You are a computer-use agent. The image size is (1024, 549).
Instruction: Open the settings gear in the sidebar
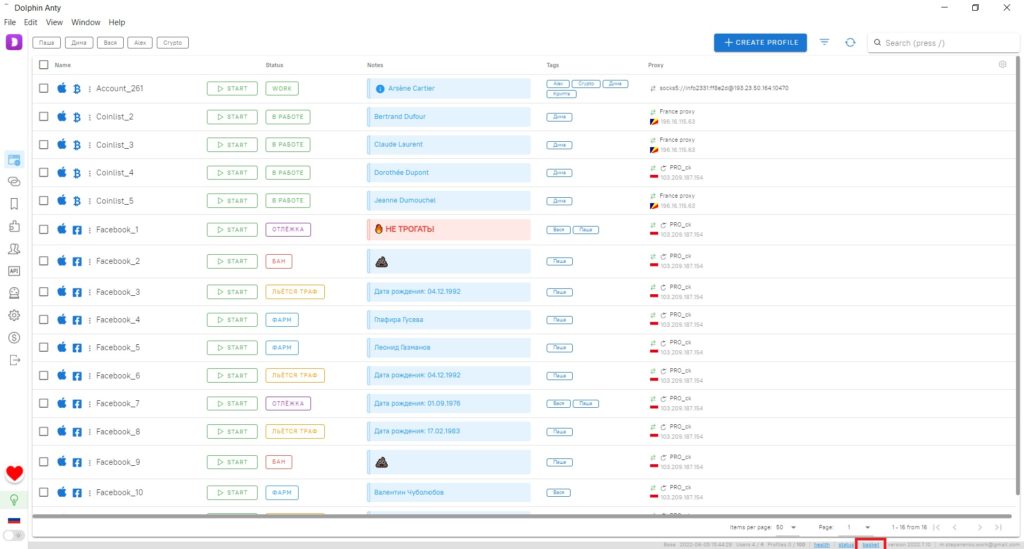[x=14, y=315]
